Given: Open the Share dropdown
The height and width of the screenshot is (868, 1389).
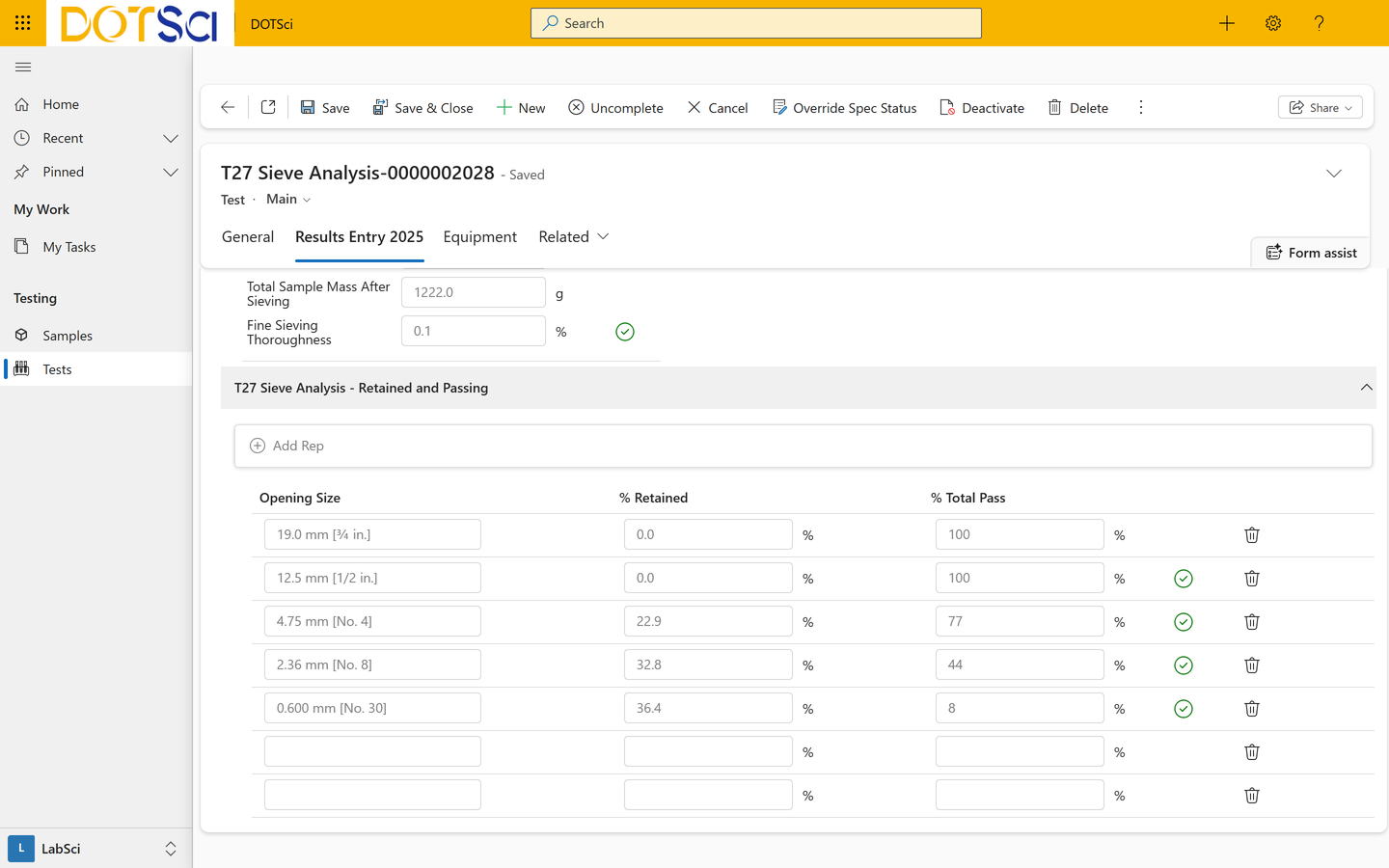Looking at the screenshot, I should 1321,107.
